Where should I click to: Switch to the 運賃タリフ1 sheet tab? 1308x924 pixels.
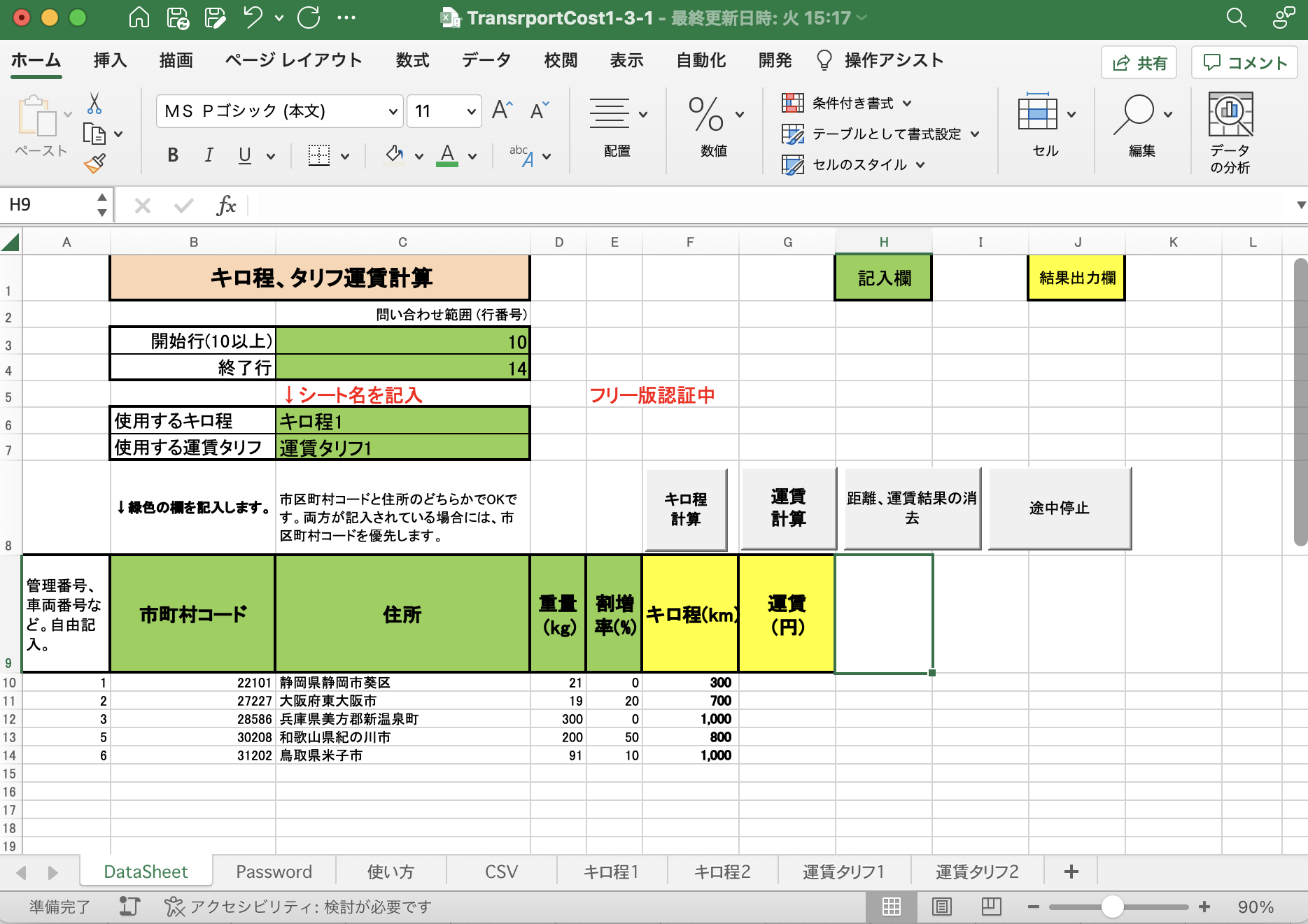point(843,872)
